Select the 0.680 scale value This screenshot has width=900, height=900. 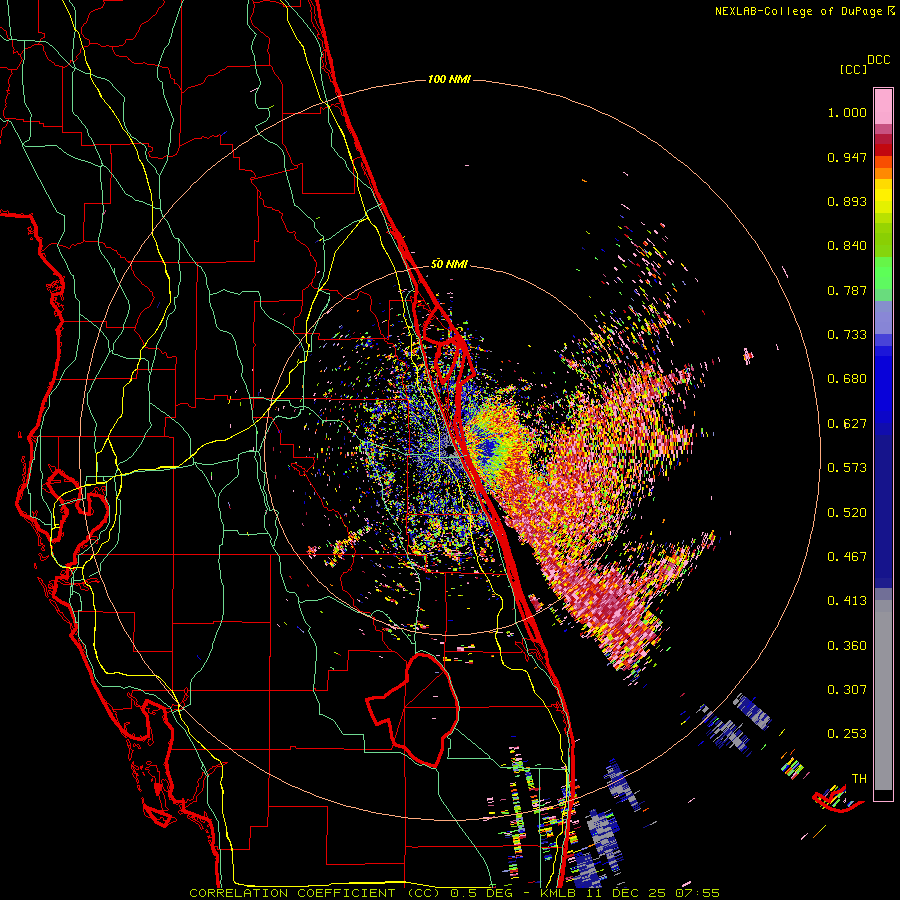tap(847, 379)
